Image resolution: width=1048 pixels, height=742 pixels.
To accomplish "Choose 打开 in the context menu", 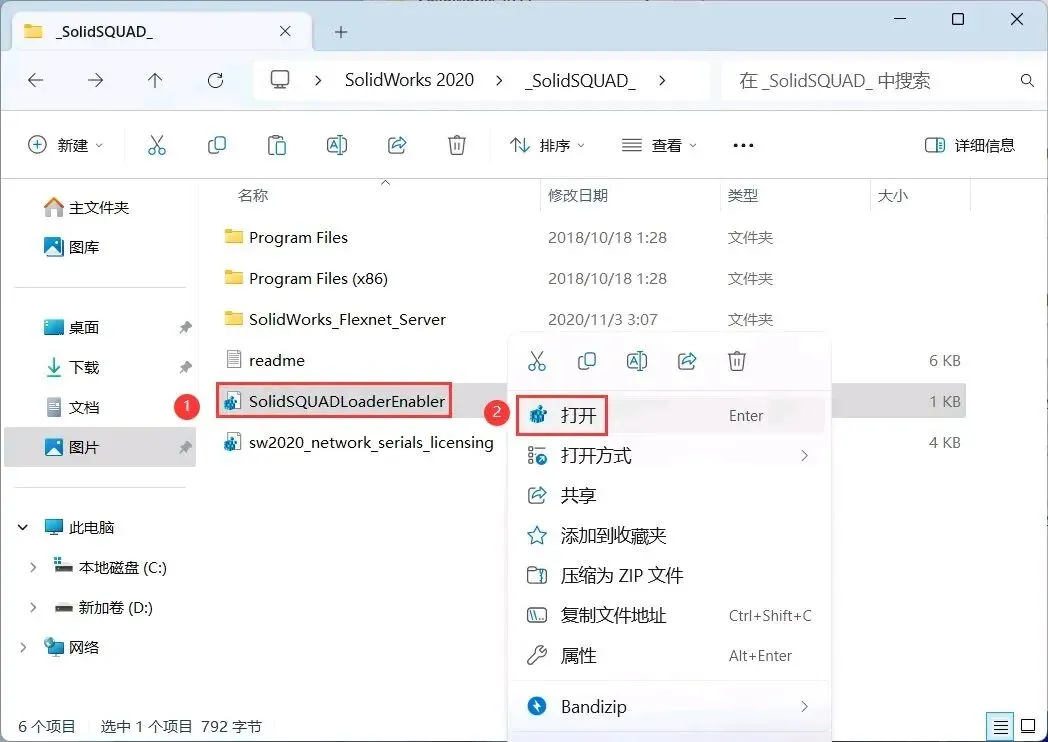I will click(x=670, y=415).
